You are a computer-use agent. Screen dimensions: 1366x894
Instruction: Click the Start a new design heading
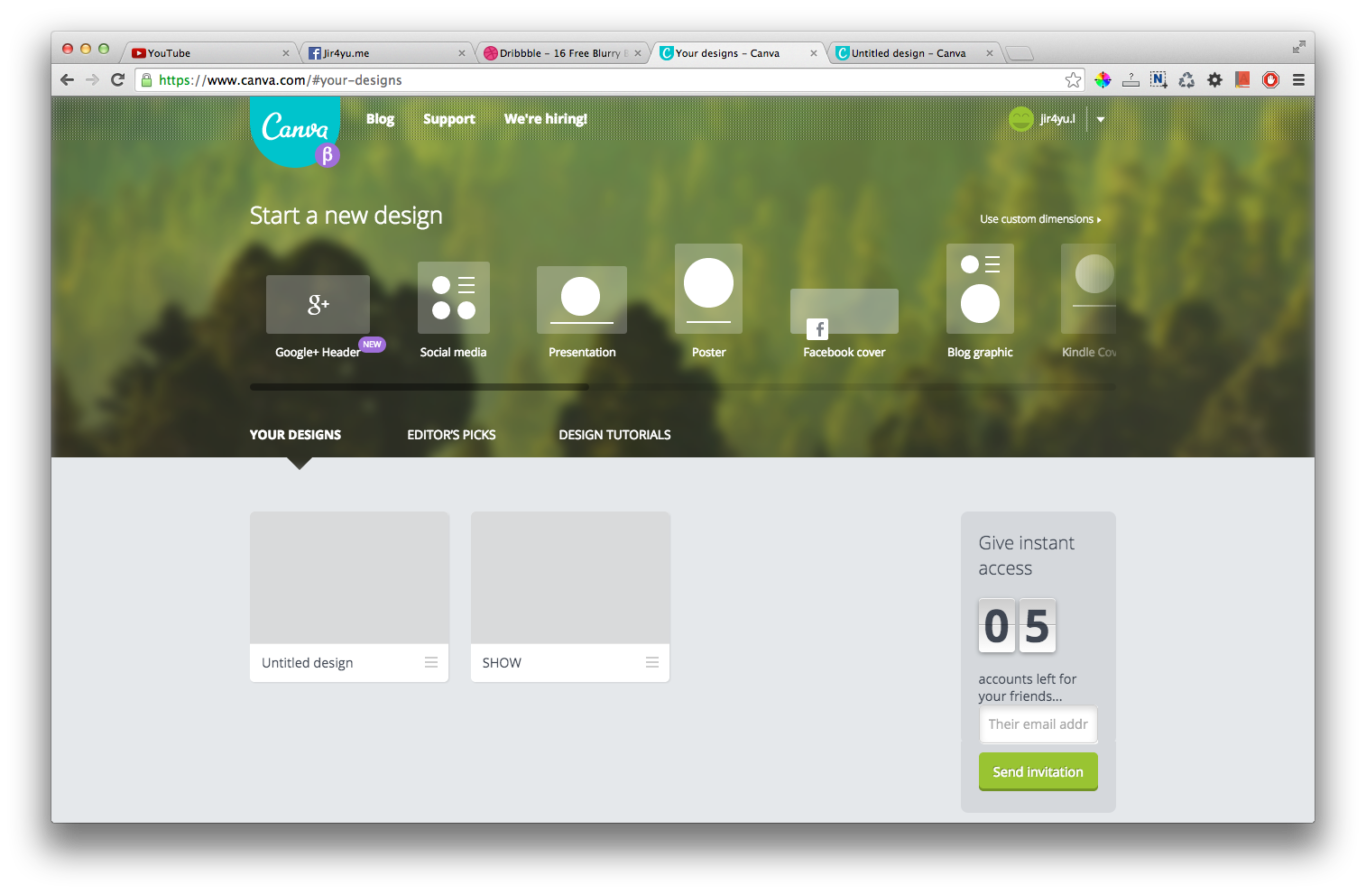346,215
